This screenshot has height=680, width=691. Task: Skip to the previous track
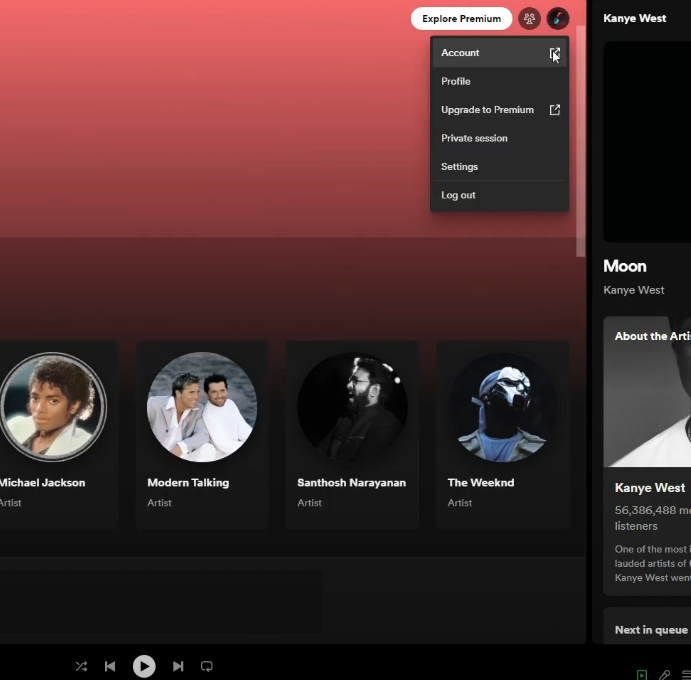pyautogui.click(x=110, y=666)
